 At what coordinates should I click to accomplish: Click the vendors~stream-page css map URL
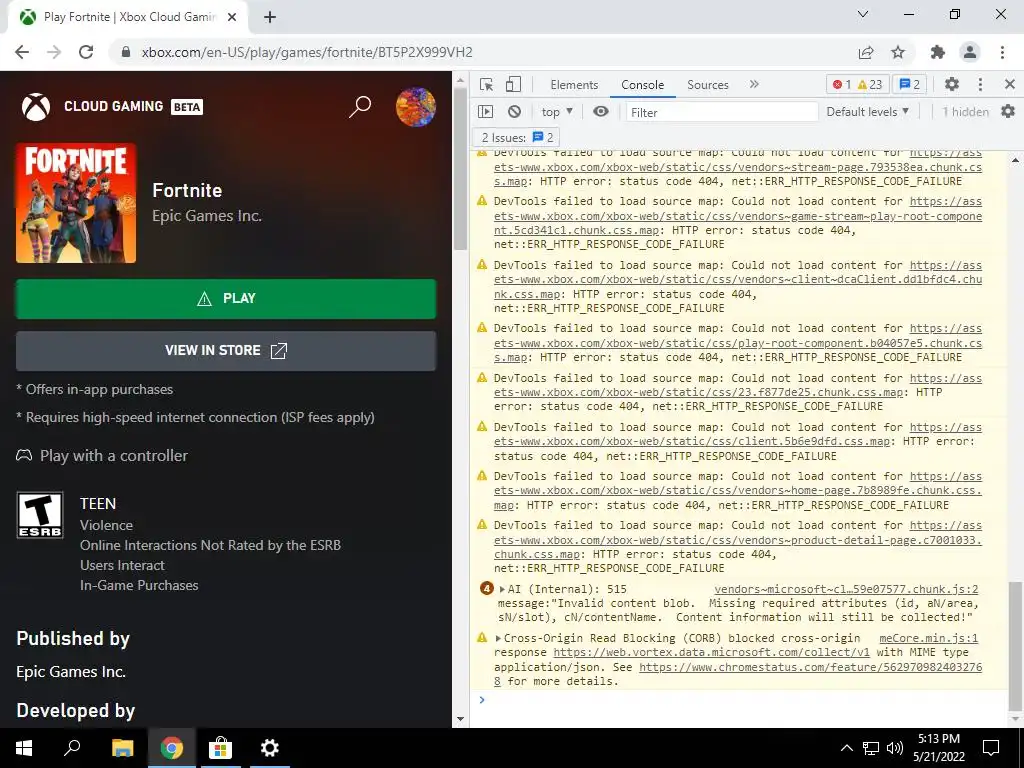(x=738, y=167)
